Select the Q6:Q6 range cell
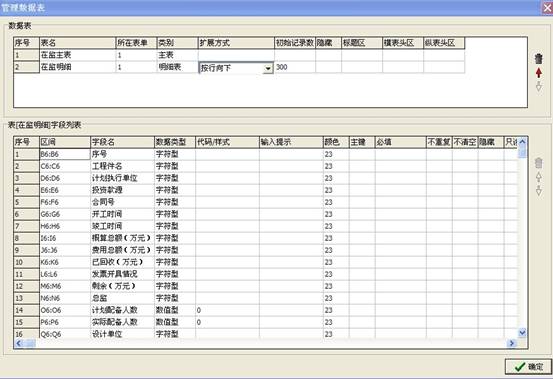Image resolution: width=553 pixels, height=379 pixels. coord(65,334)
